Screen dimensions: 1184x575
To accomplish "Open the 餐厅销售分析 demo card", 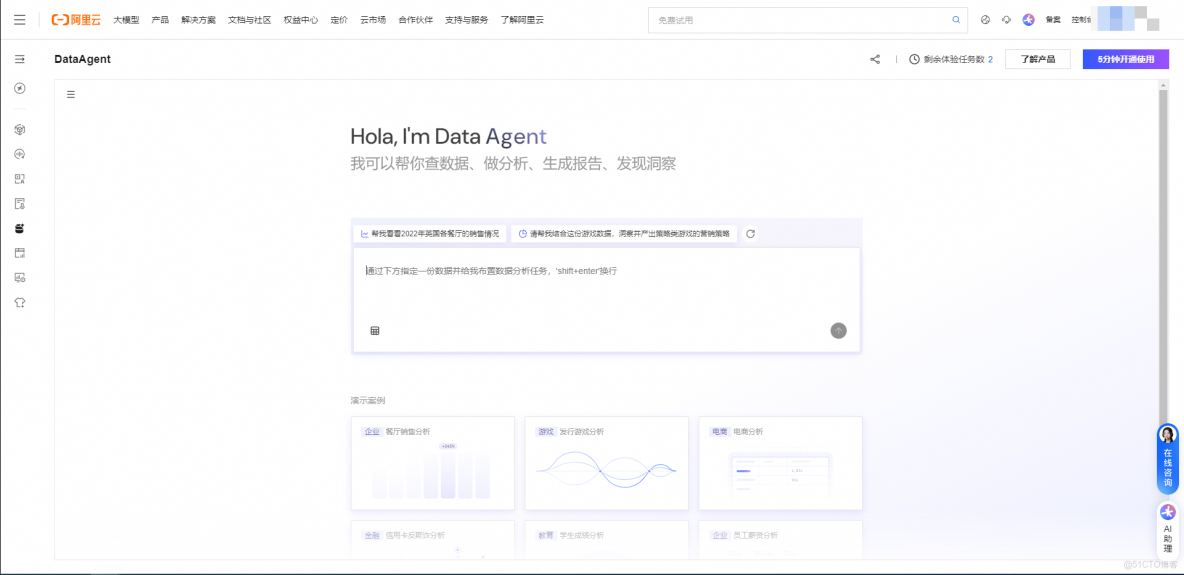I will coord(433,463).
